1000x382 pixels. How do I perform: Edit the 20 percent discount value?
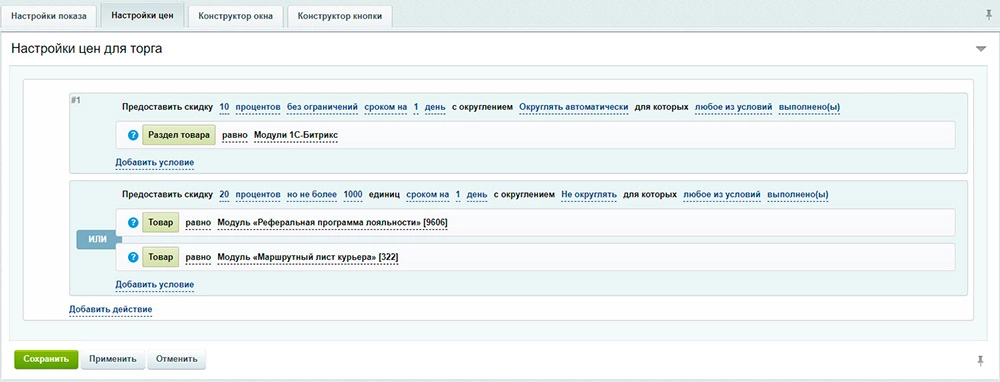224,194
